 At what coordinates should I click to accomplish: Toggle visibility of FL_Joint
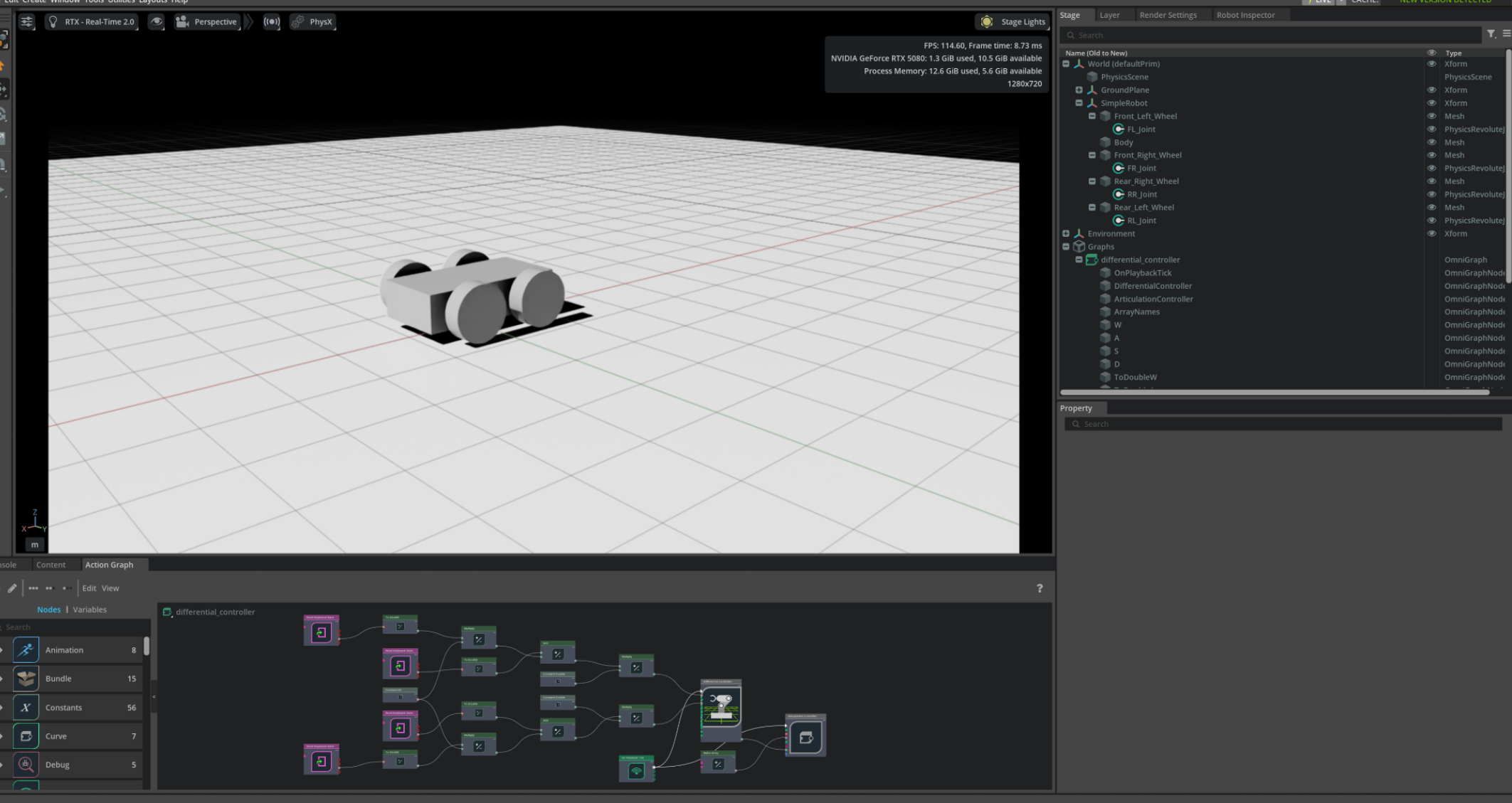click(x=1432, y=129)
